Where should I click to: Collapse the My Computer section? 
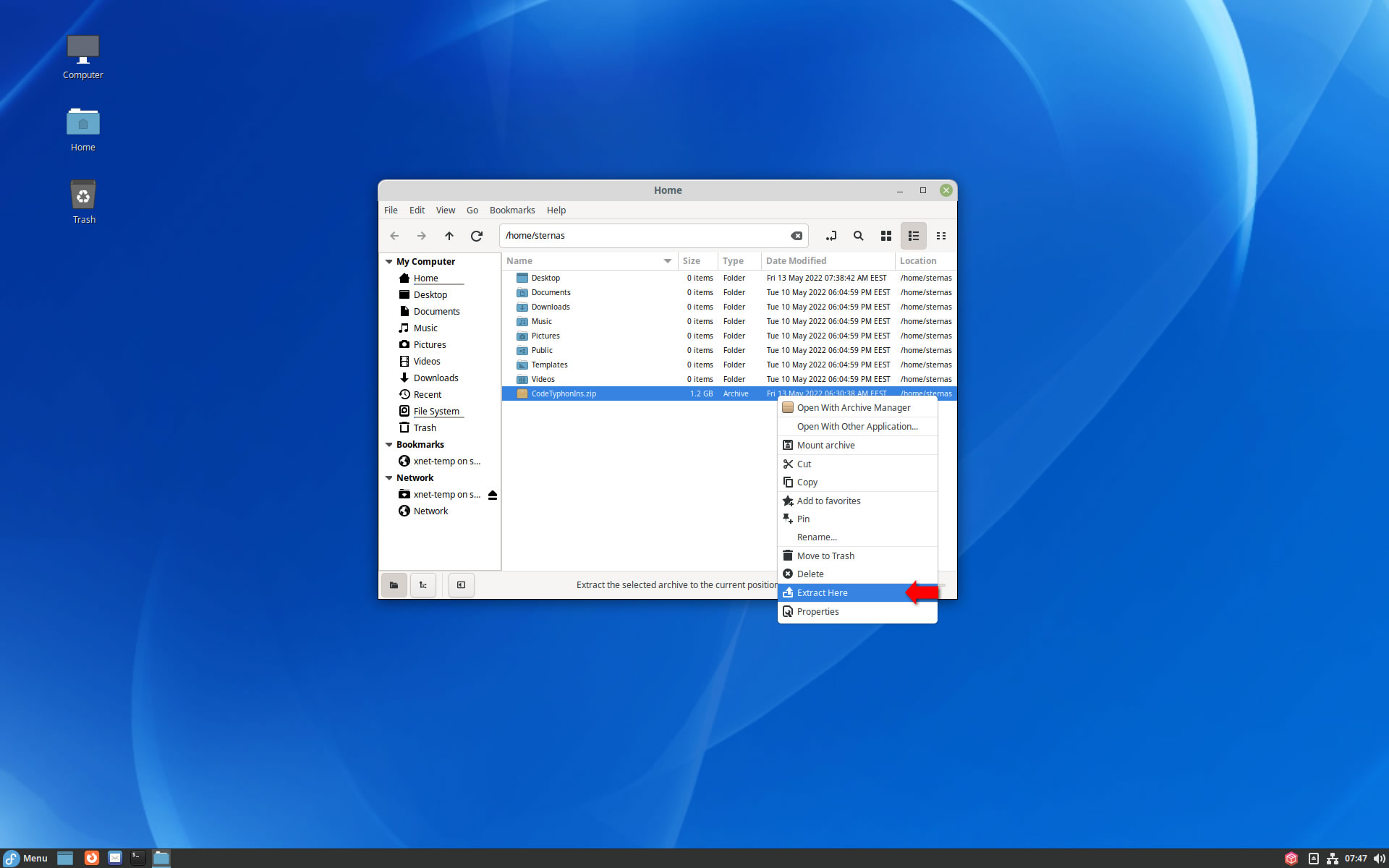[389, 262]
